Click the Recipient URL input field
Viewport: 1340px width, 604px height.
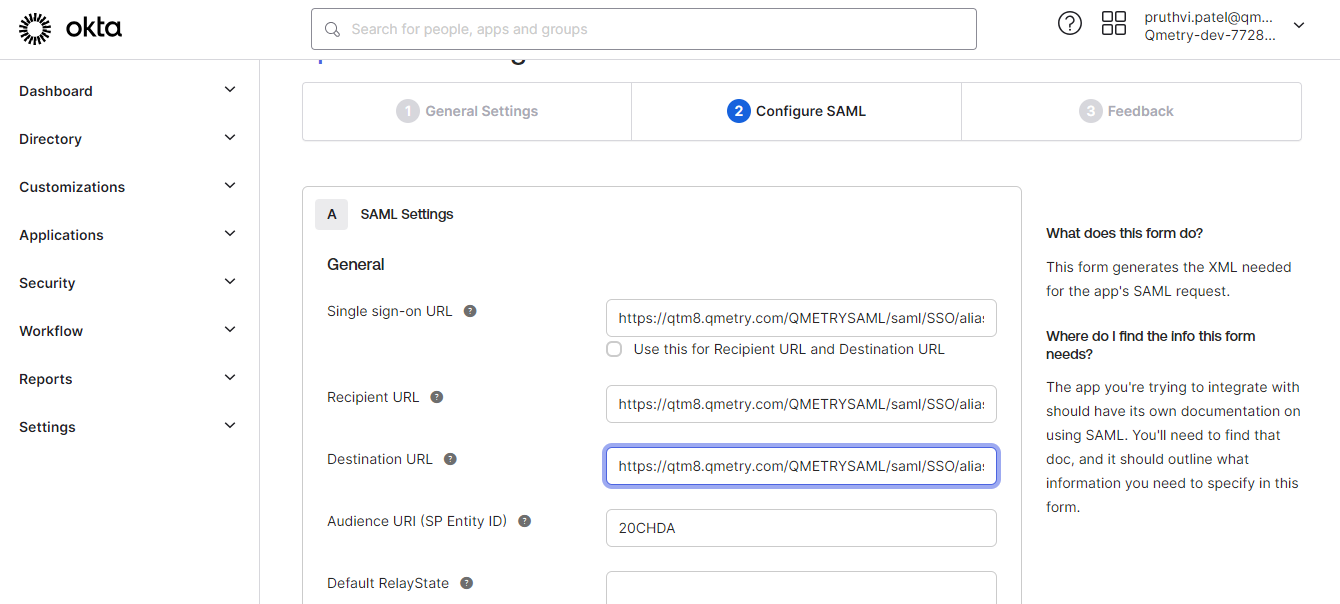coord(801,404)
